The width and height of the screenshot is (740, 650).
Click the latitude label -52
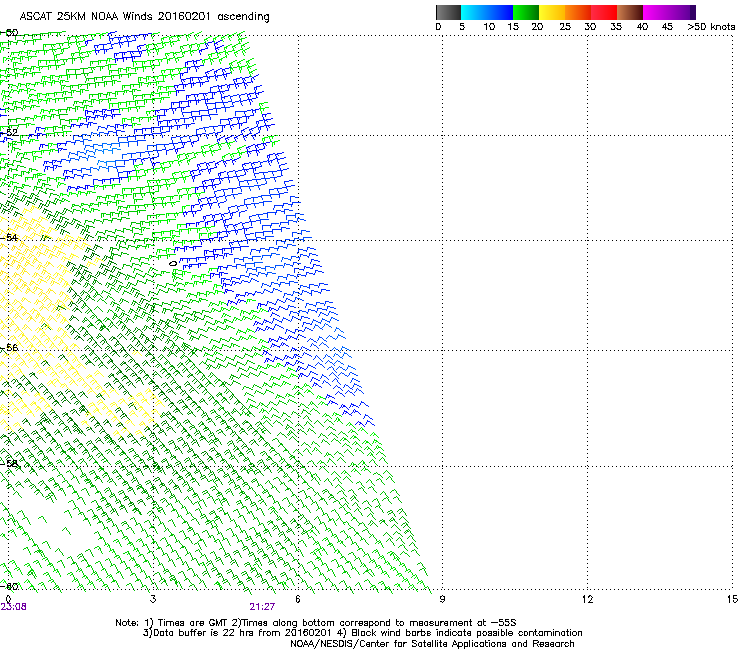click(x=9, y=133)
